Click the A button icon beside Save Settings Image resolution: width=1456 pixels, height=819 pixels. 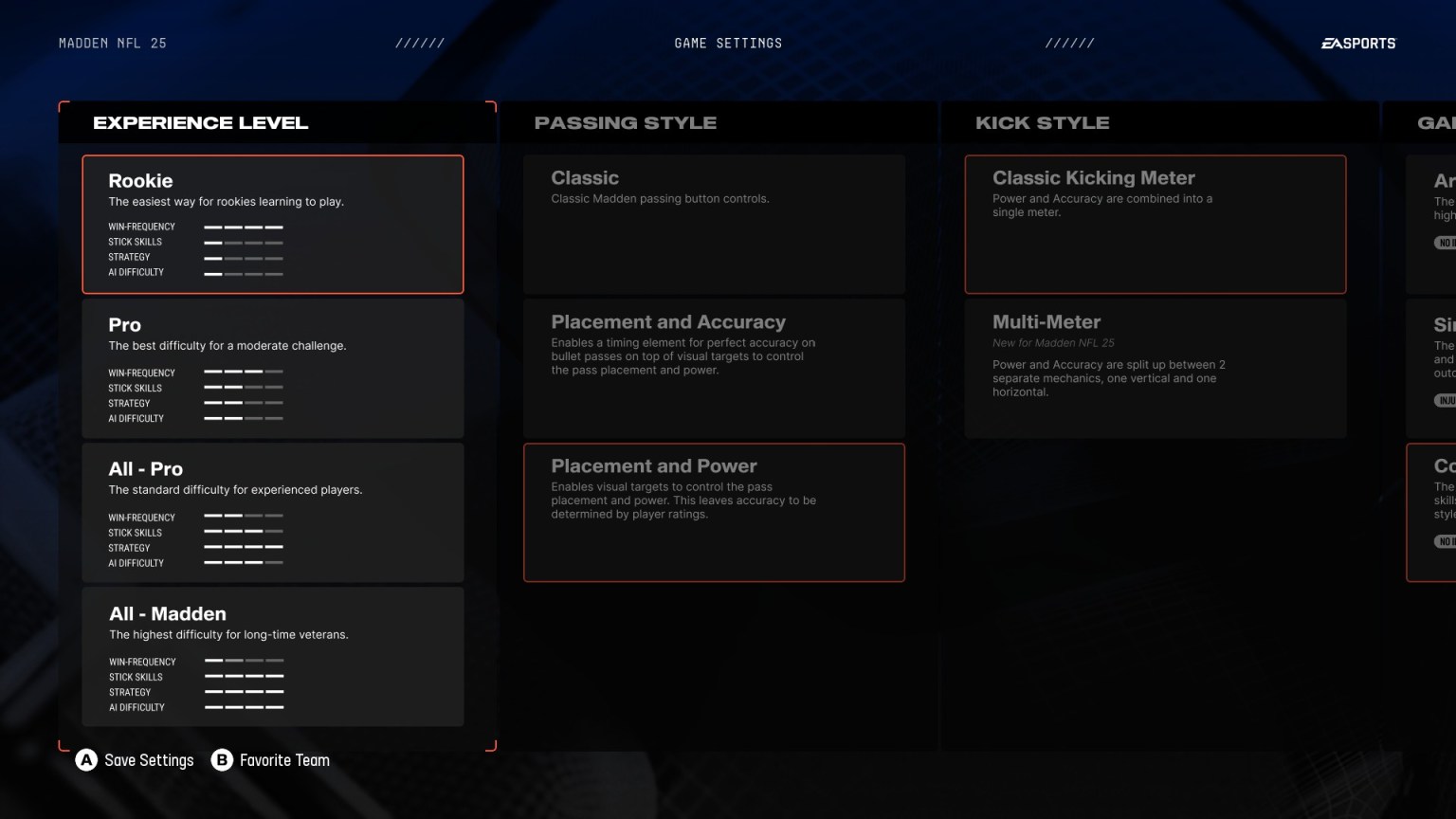(x=86, y=760)
